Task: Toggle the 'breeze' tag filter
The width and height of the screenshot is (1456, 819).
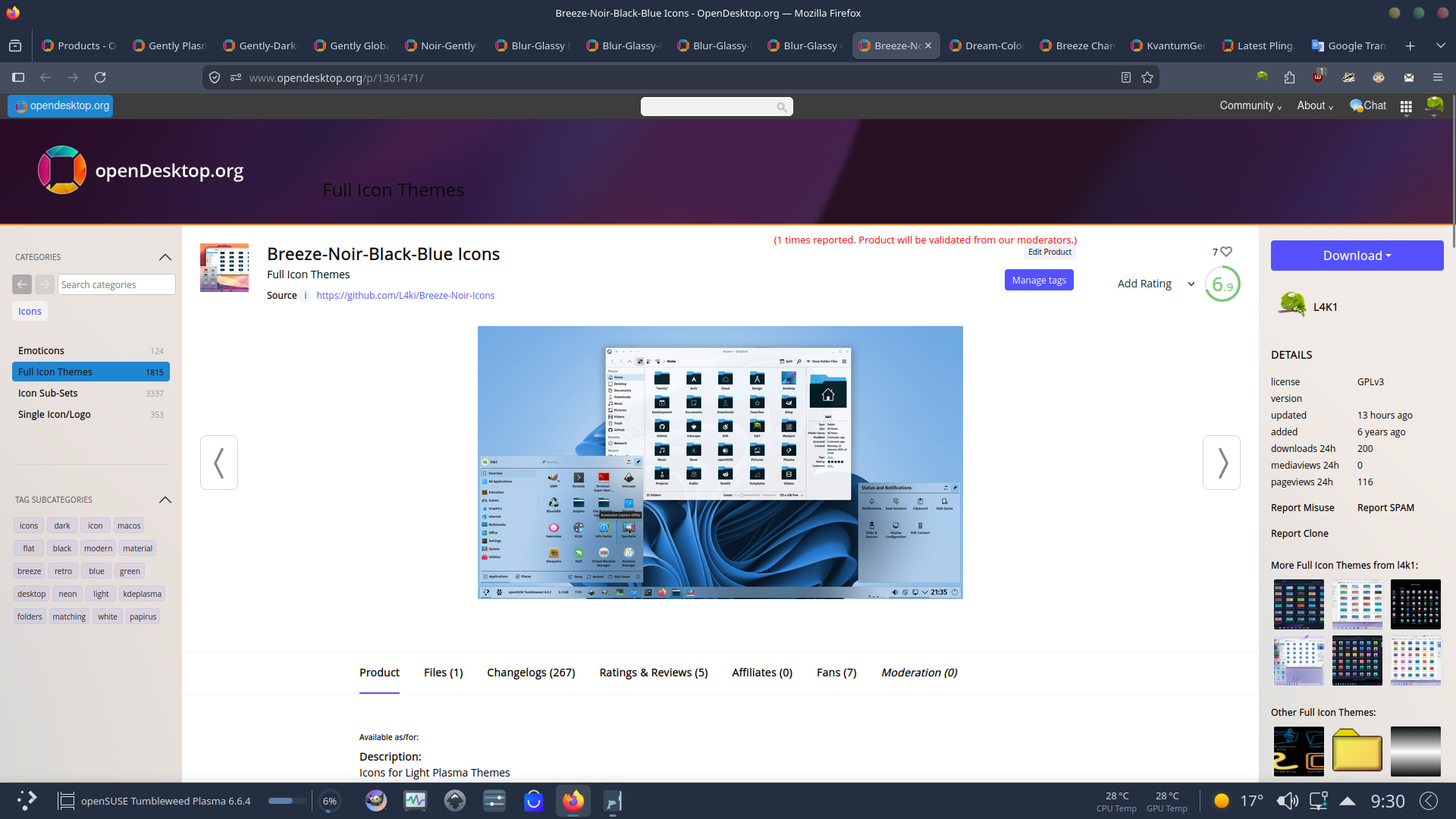Action: pyautogui.click(x=30, y=571)
